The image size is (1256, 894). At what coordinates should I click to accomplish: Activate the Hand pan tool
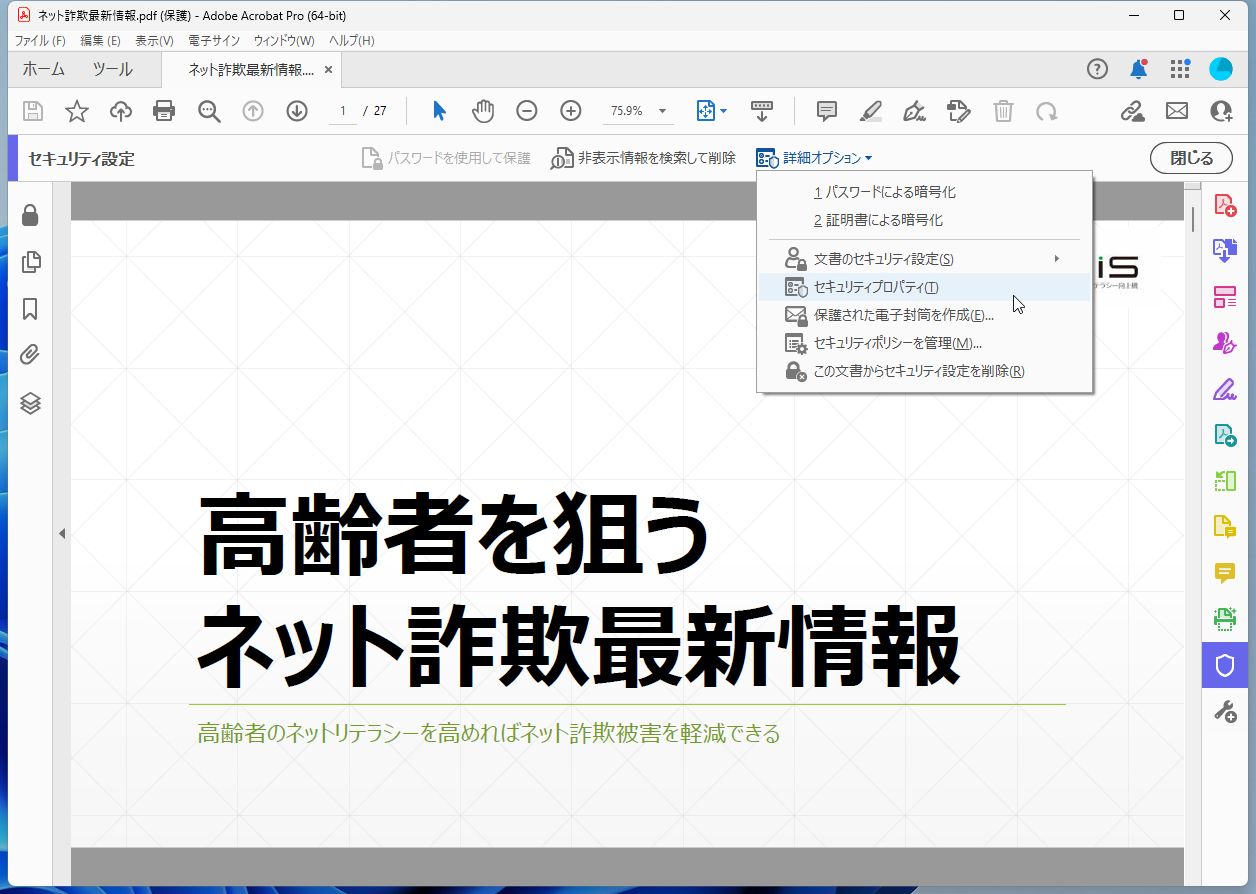coord(483,111)
